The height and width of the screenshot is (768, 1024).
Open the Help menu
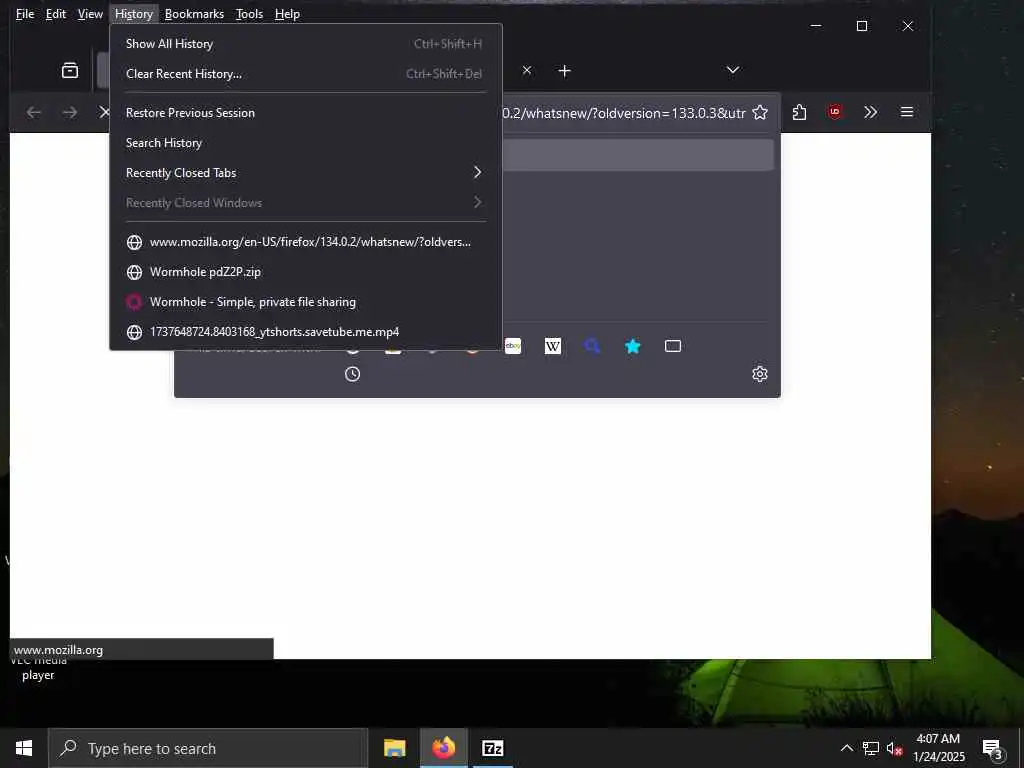pos(287,14)
